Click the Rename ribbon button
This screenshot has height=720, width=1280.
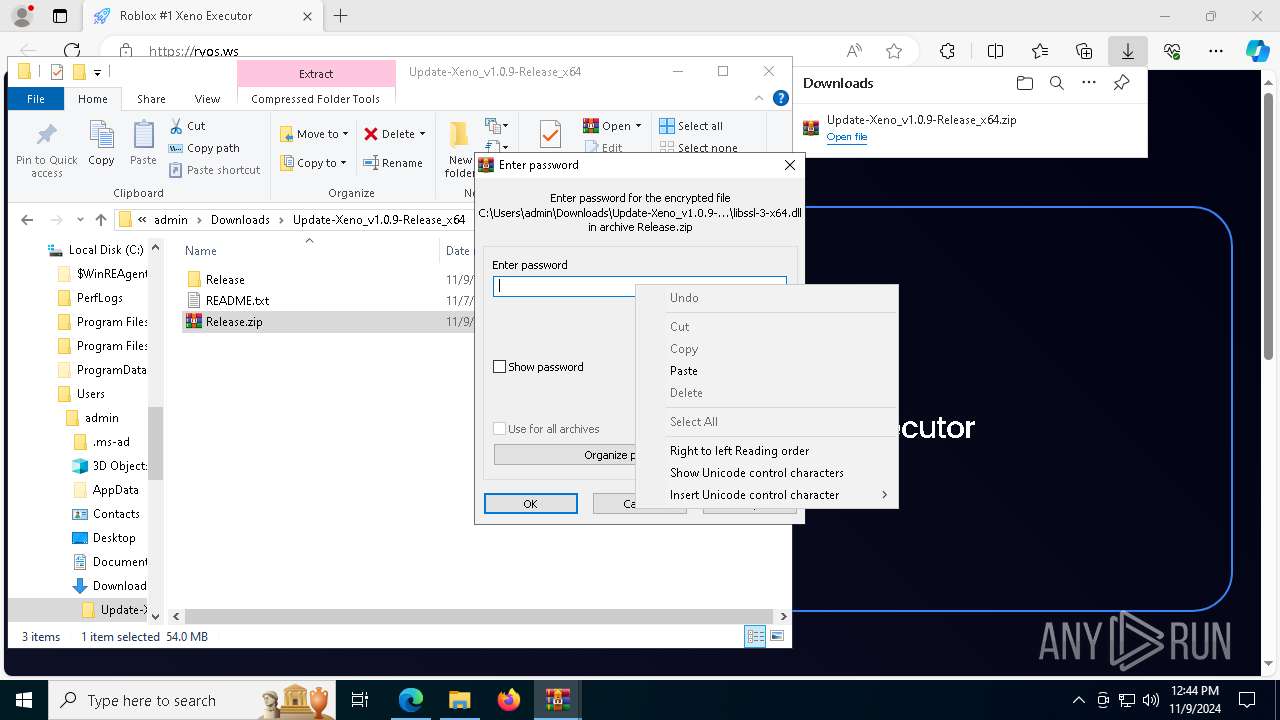pyautogui.click(x=393, y=163)
